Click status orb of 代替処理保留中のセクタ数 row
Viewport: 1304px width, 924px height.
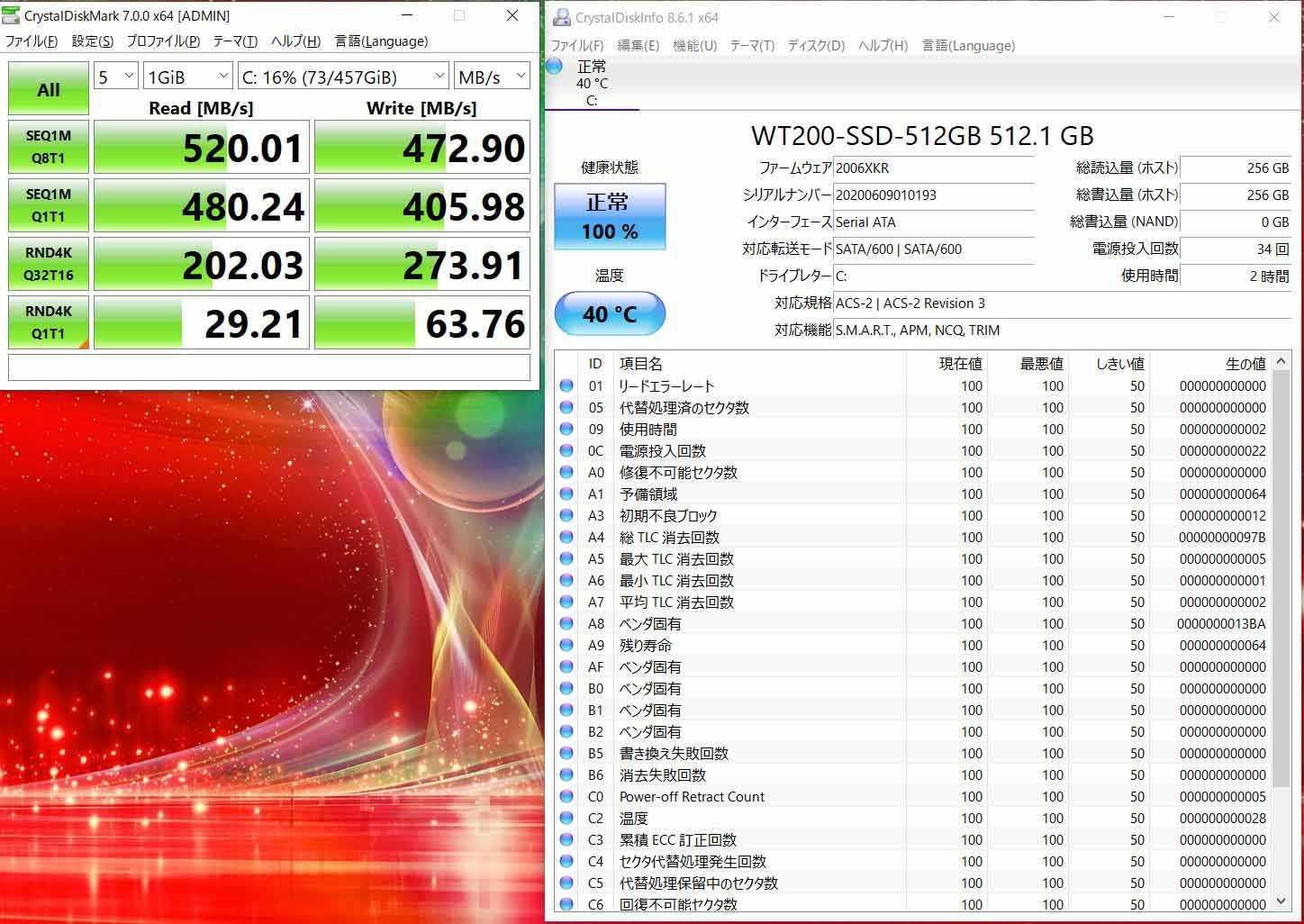(566, 883)
